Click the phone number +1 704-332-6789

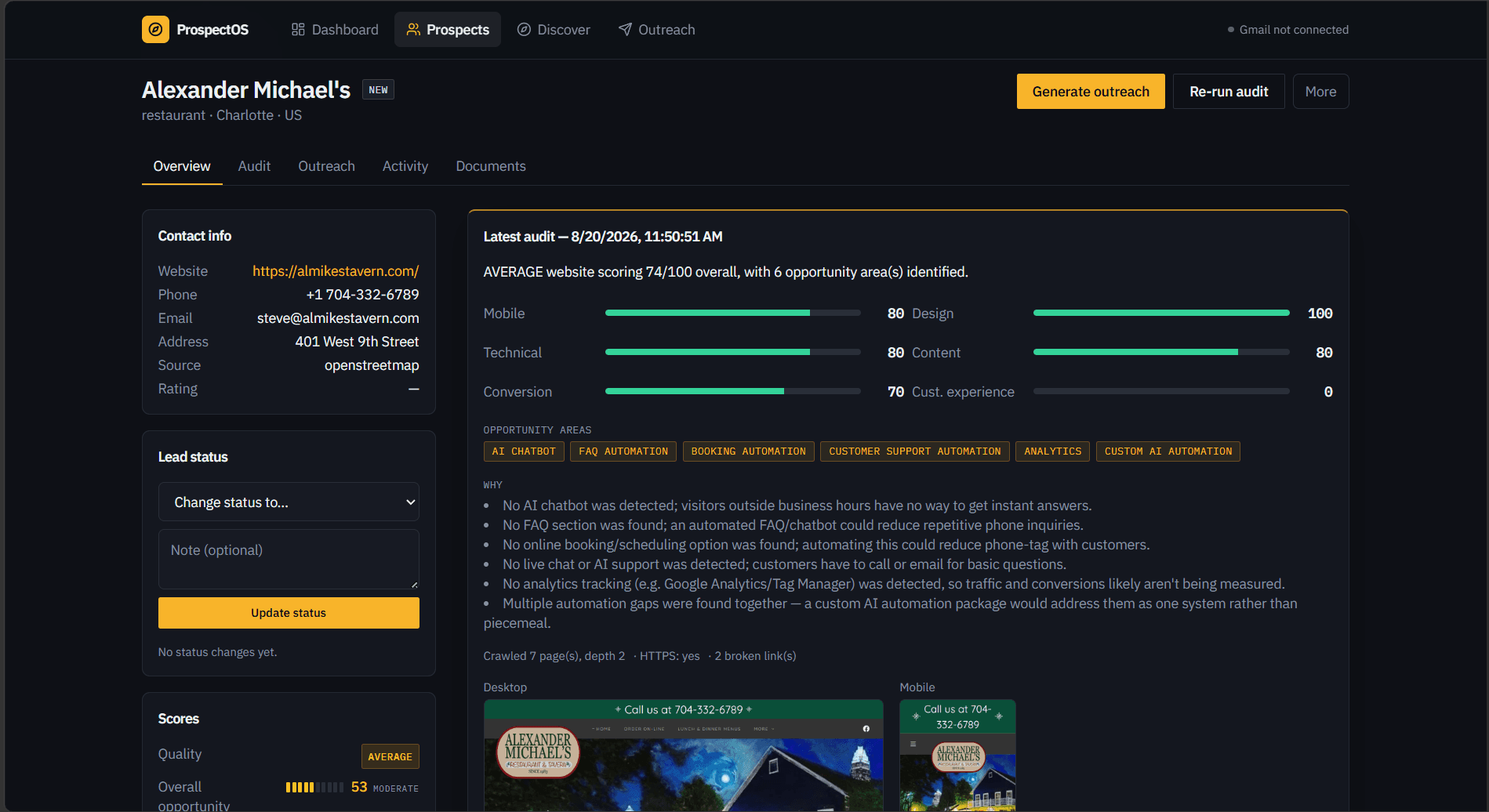[x=362, y=295]
